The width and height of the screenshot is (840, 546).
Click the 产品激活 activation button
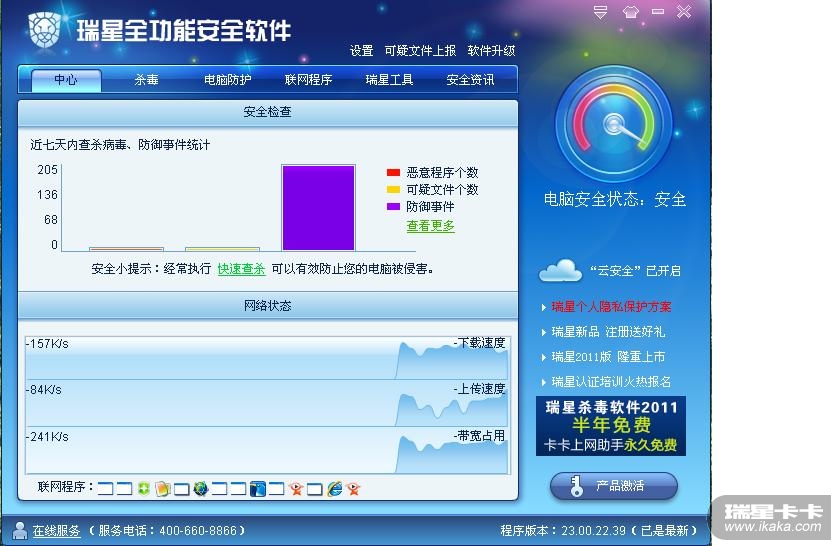(614, 486)
